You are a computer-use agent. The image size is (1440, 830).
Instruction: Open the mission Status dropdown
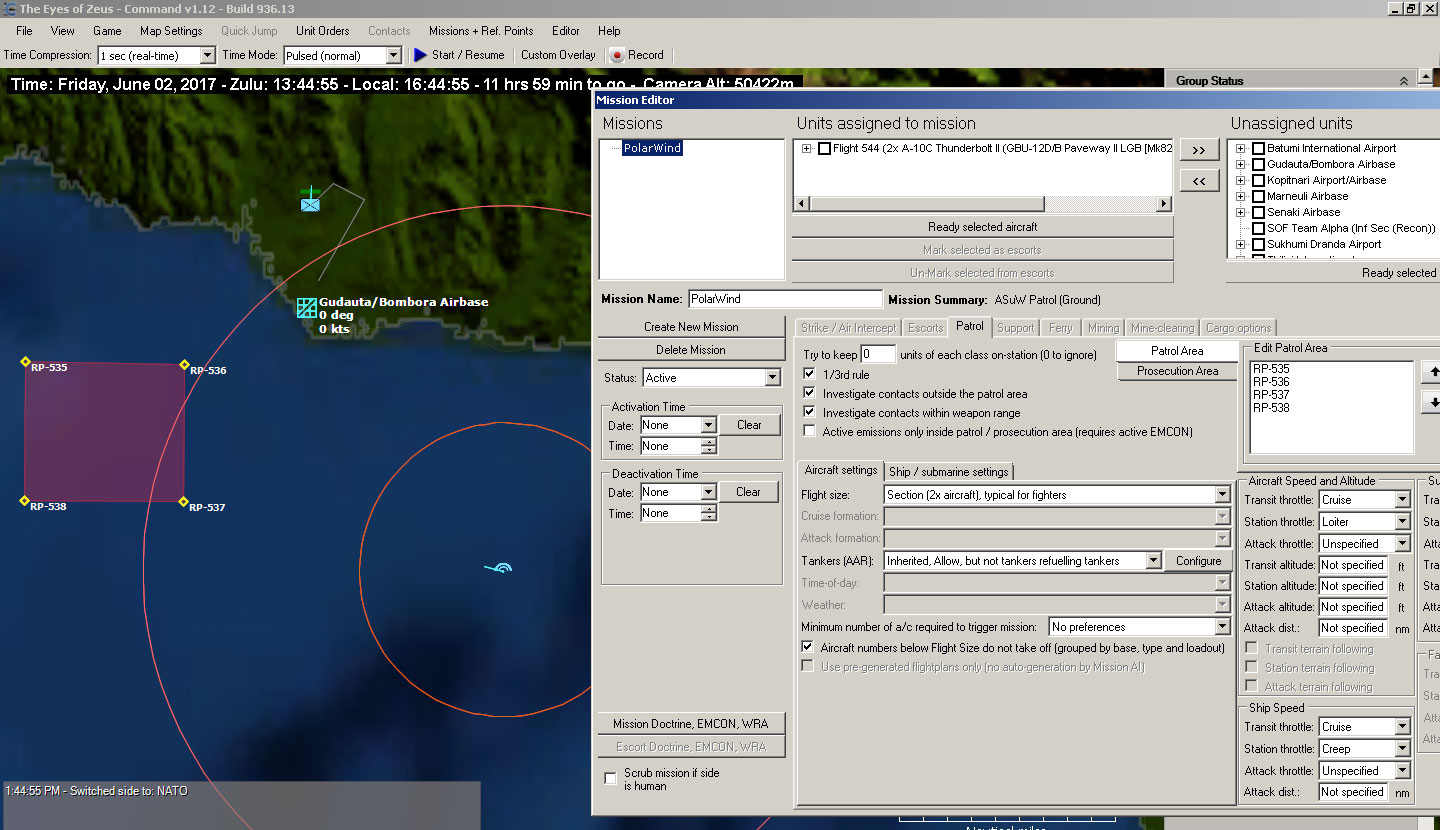point(772,378)
